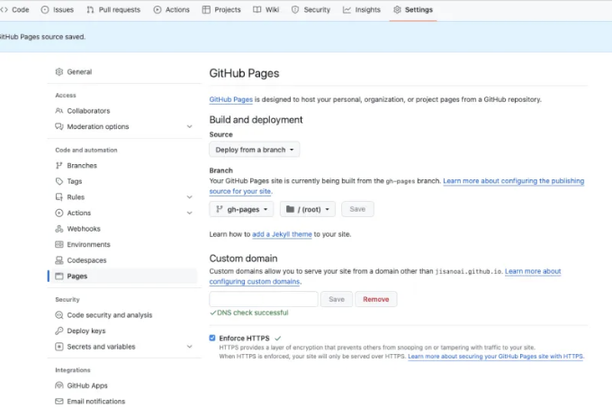Expand Moderation options chevron
Screen dimensions: 612x410
(189, 127)
